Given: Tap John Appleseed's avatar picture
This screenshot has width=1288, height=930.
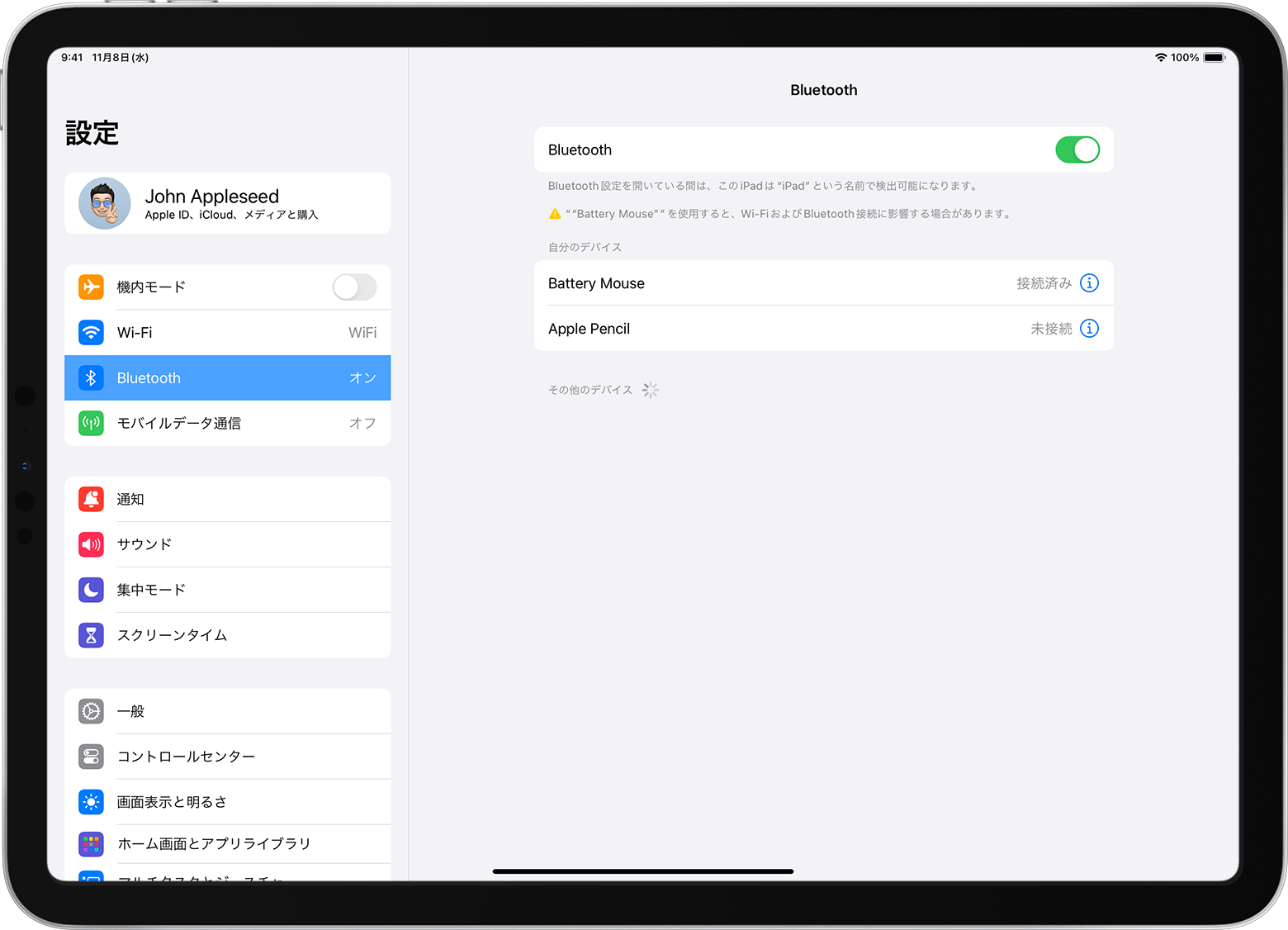Looking at the screenshot, I should point(104,203).
